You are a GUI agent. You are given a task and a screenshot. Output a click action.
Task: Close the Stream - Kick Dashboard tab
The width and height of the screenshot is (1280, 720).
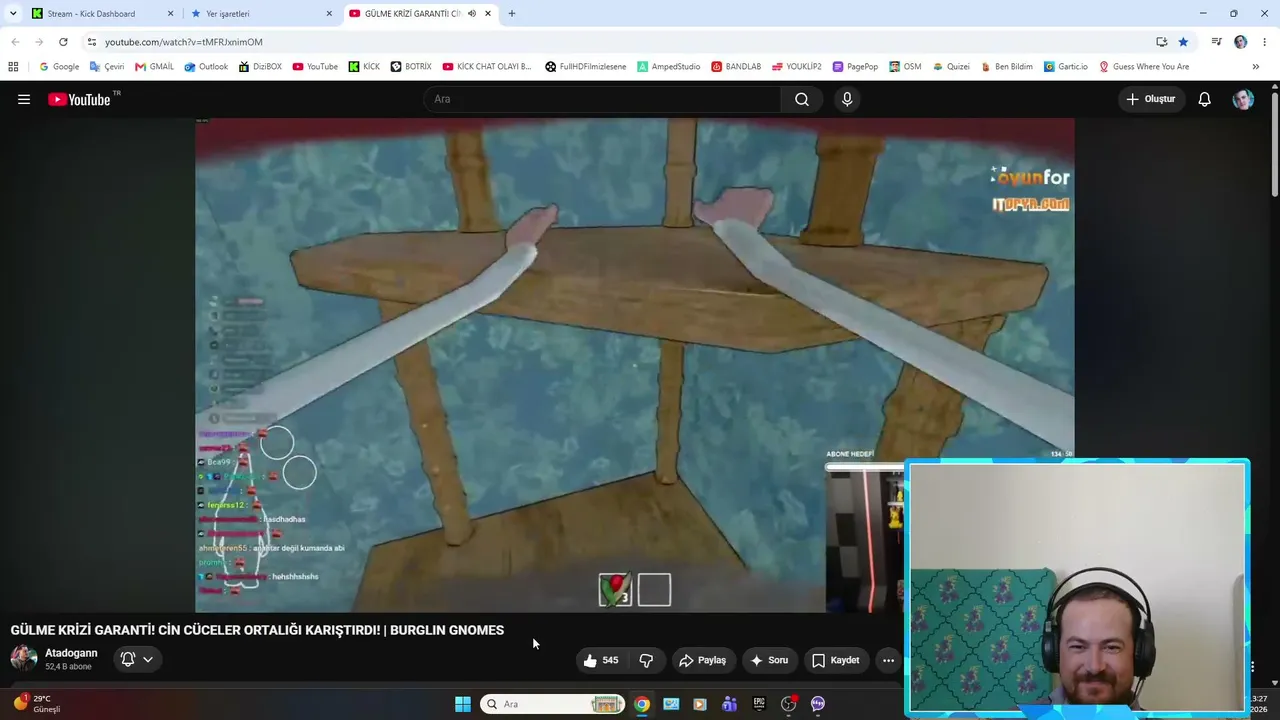[x=170, y=14]
